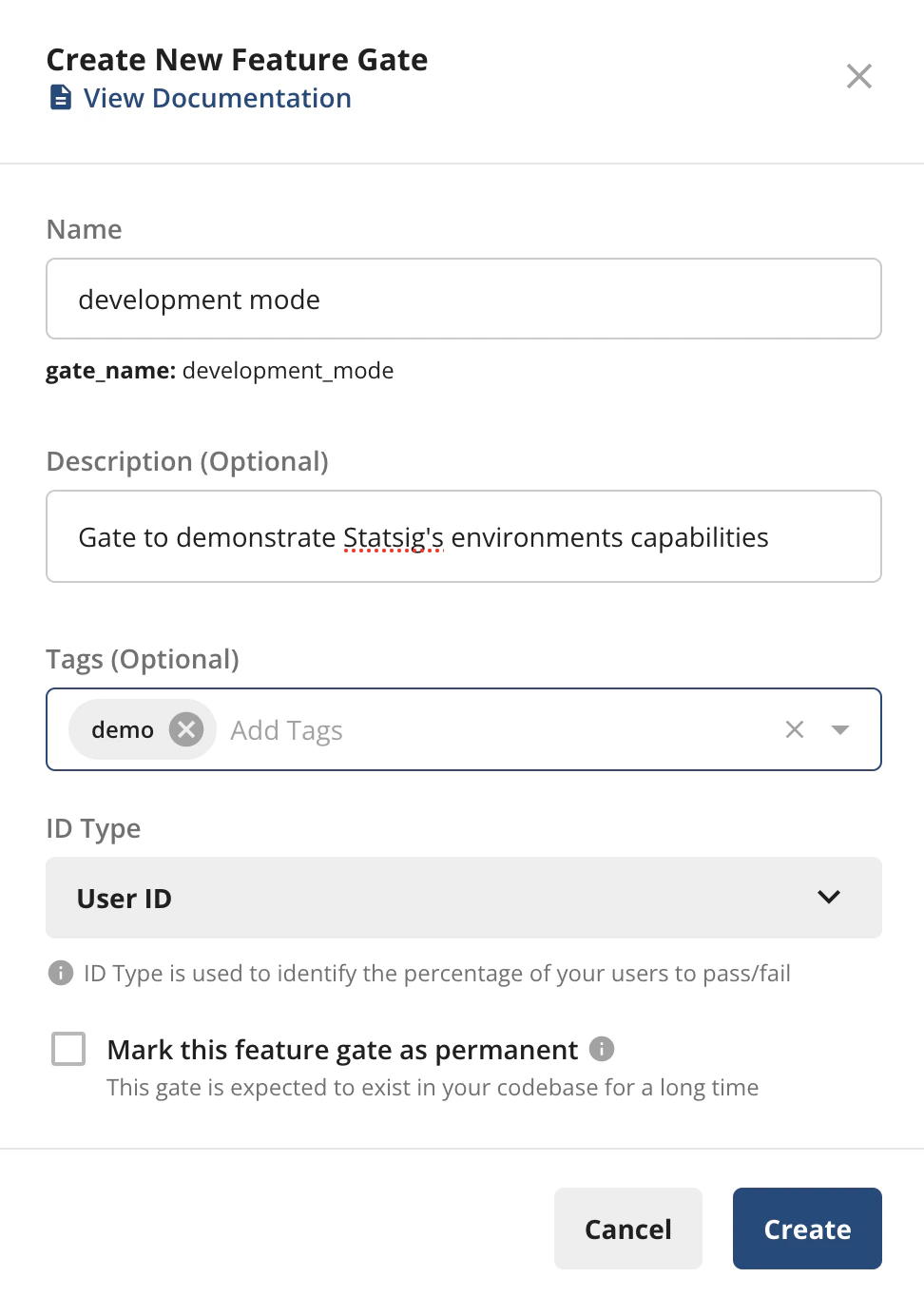Open the View Documentation link
This screenshot has height=1297, width=924.
coord(217,97)
